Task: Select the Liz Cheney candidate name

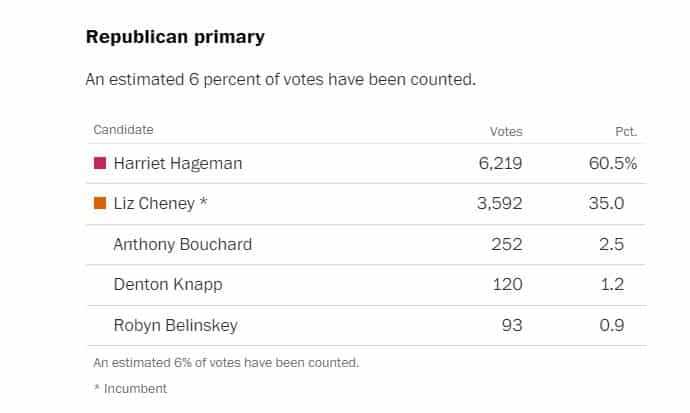Action: click(154, 204)
